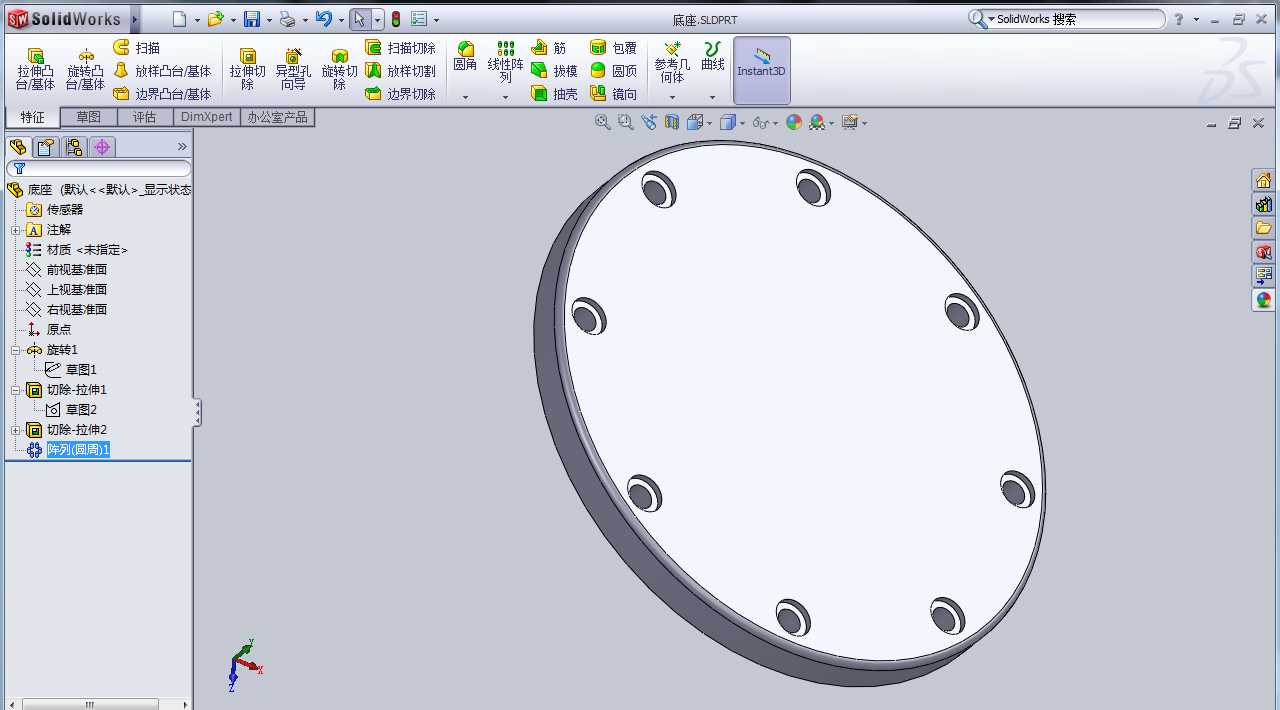The height and width of the screenshot is (710, 1280).
Task: Open the DimXpertManager panel tab
Action: point(102,147)
